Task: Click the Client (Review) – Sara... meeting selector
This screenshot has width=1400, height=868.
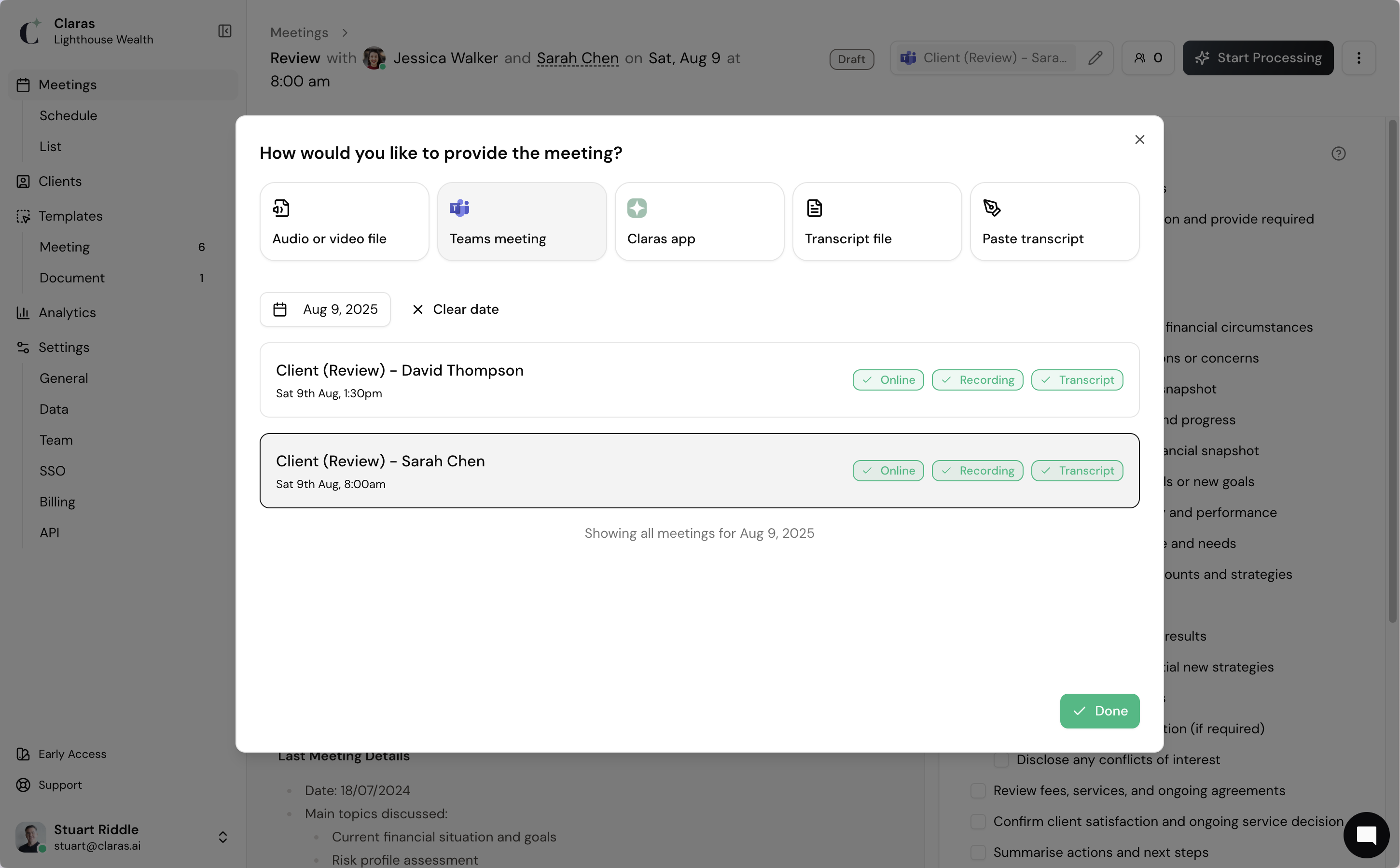Action: (x=987, y=58)
